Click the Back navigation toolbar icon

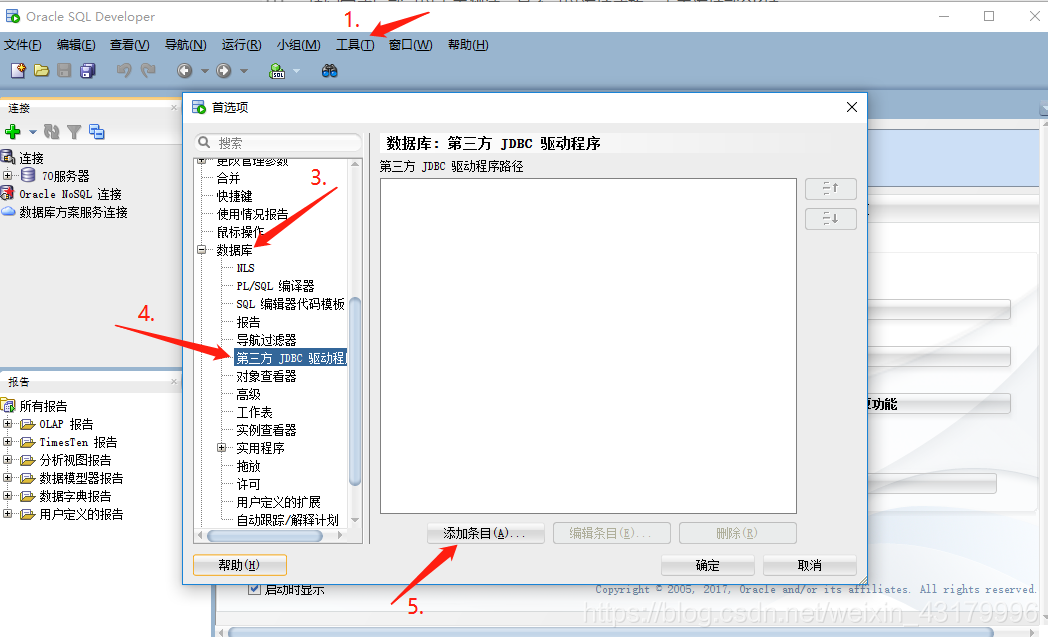(x=184, y=70)
